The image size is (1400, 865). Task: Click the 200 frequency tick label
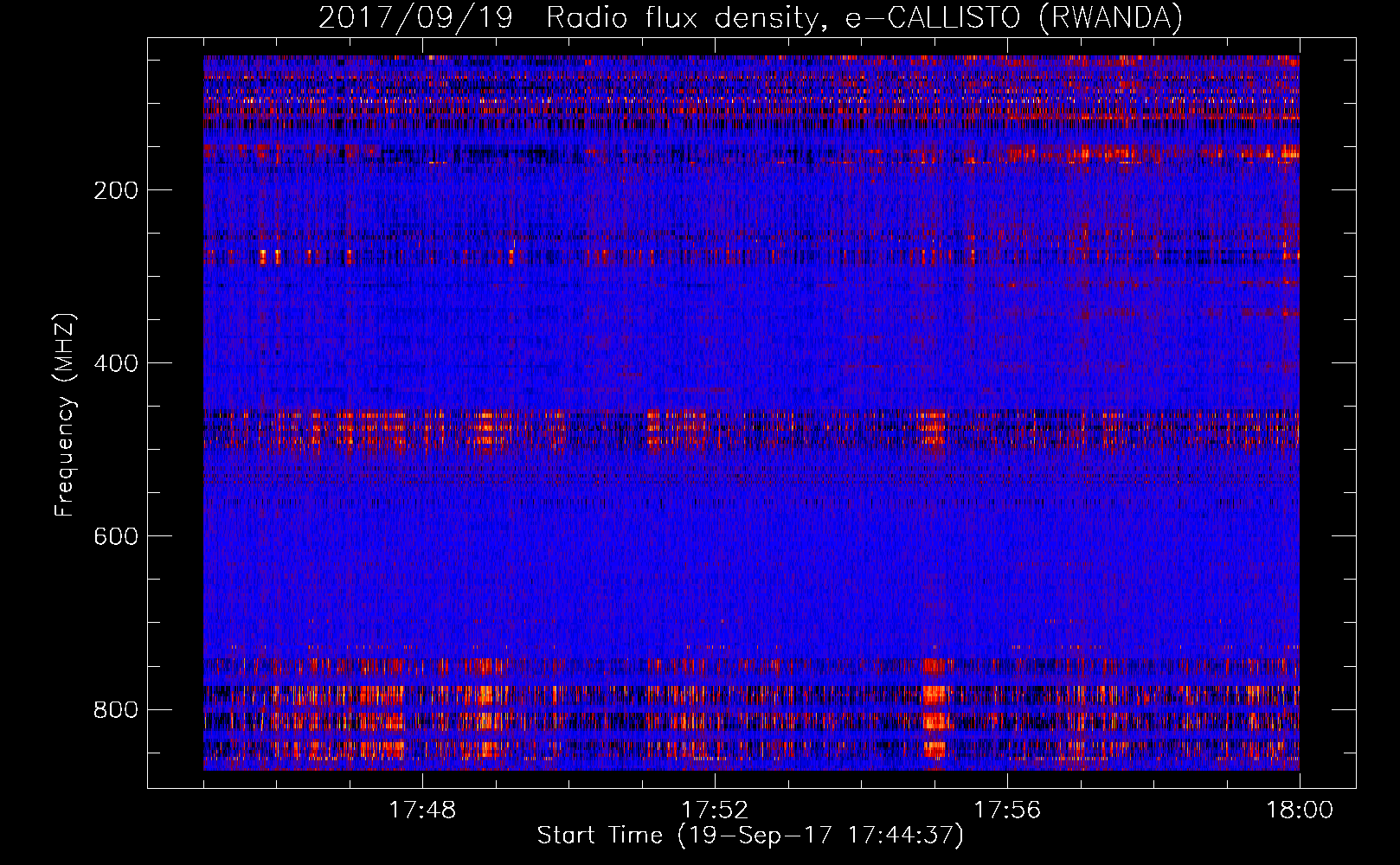[x=116, y=190]
